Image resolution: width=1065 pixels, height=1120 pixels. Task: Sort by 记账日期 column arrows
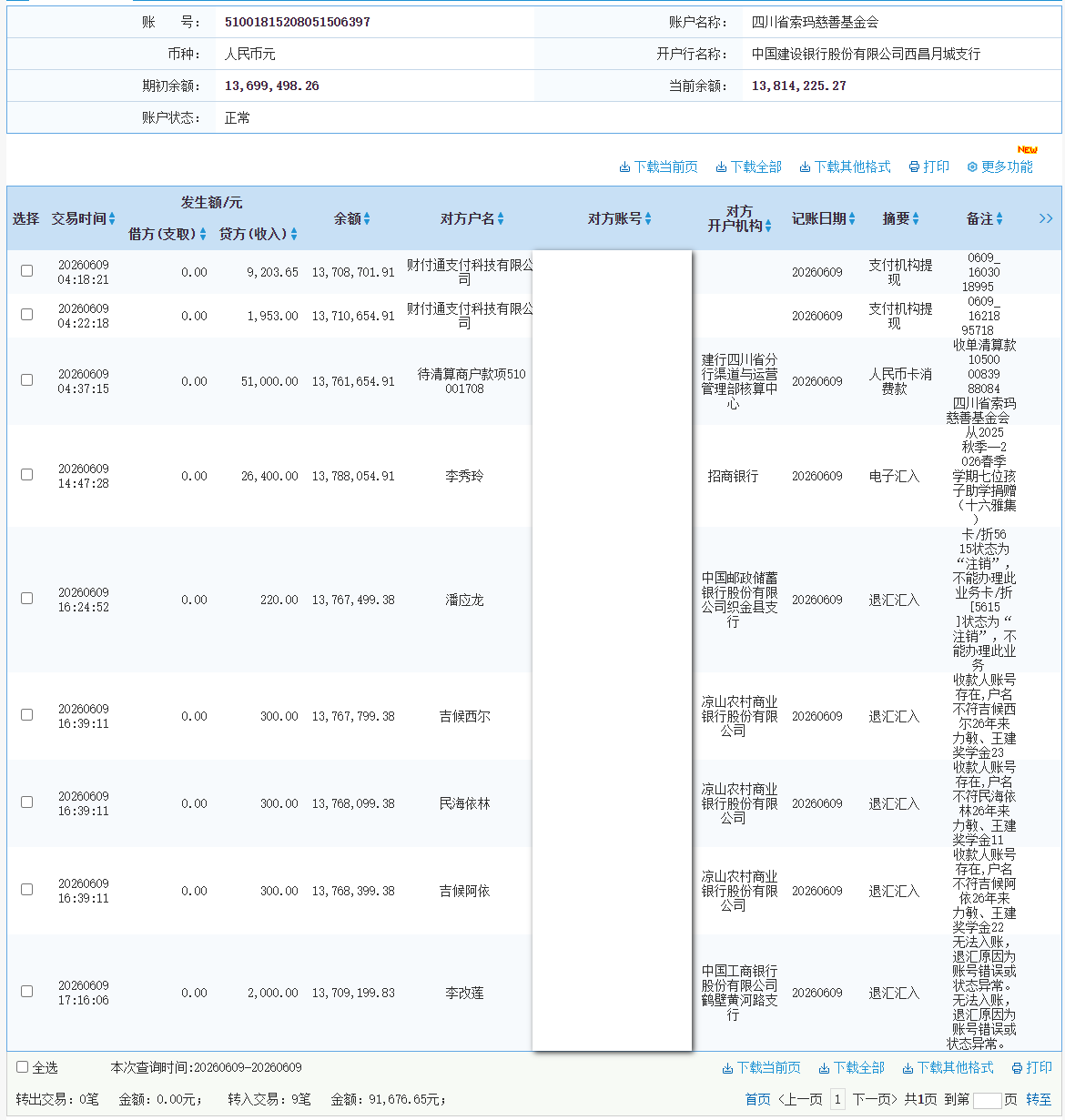[x=853, y=218]
